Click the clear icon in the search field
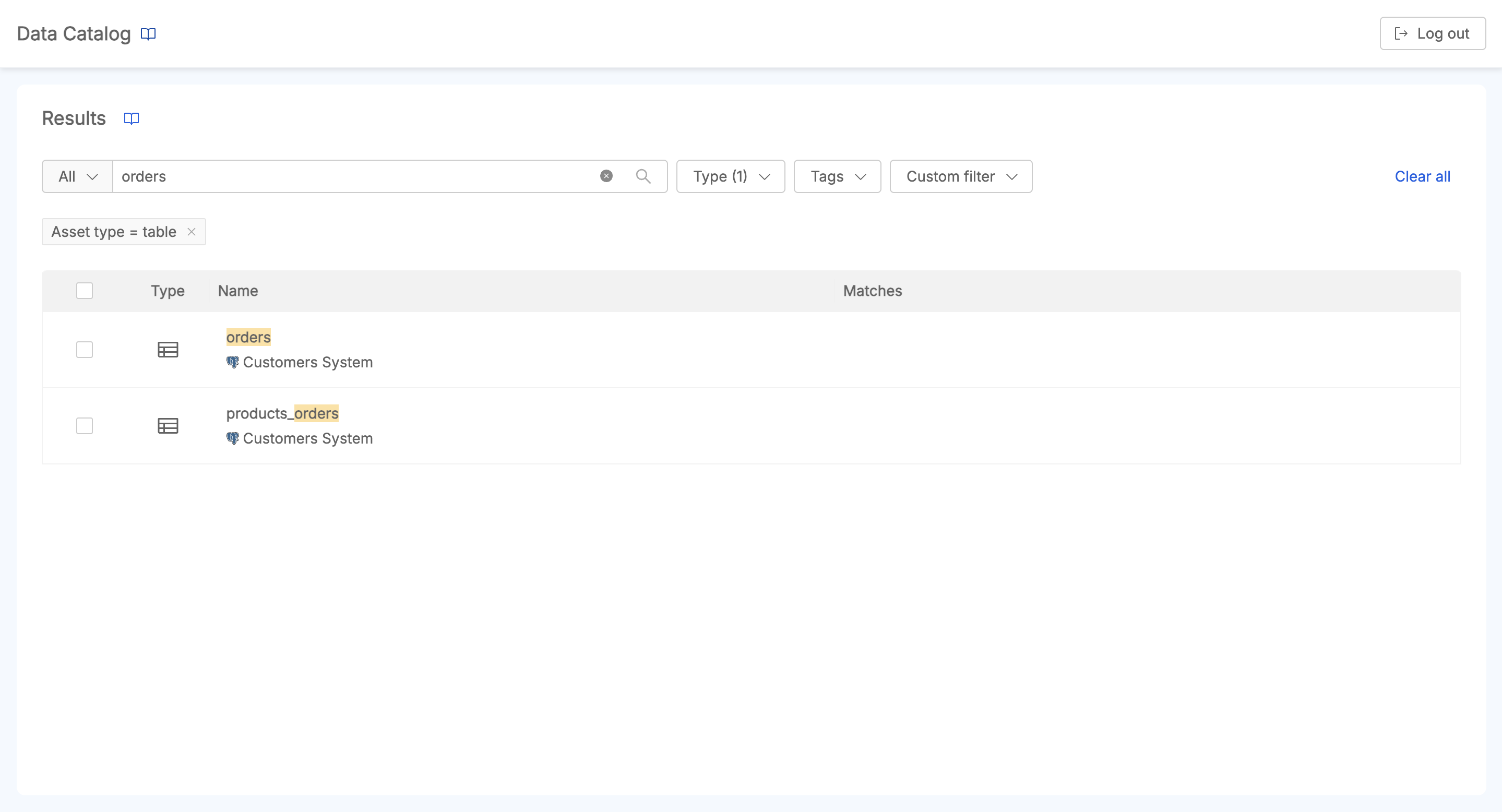 [606, 176]
